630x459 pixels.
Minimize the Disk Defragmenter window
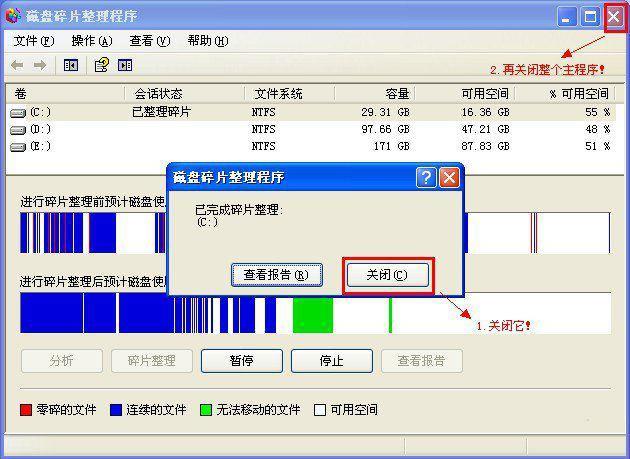pyautogui.click(x=567, y=17)
